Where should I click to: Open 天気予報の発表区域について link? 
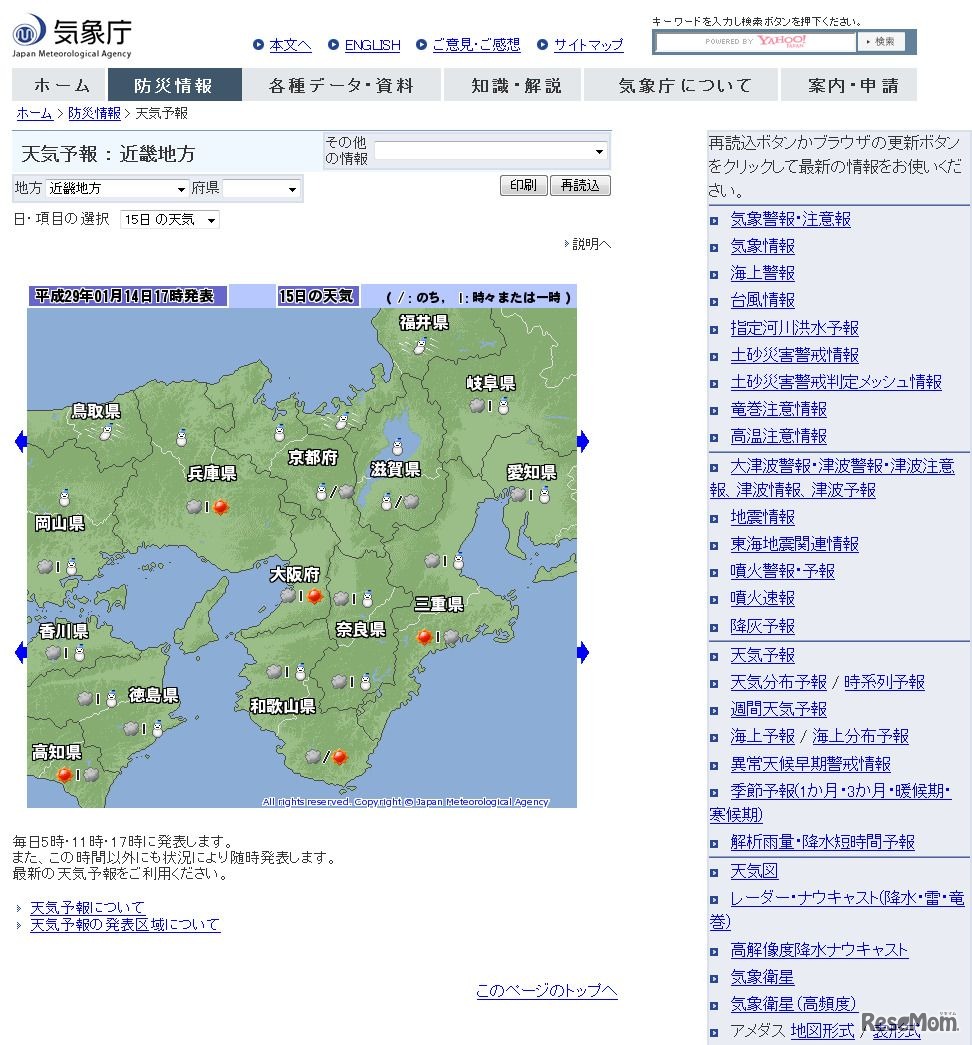pos(125,925)
